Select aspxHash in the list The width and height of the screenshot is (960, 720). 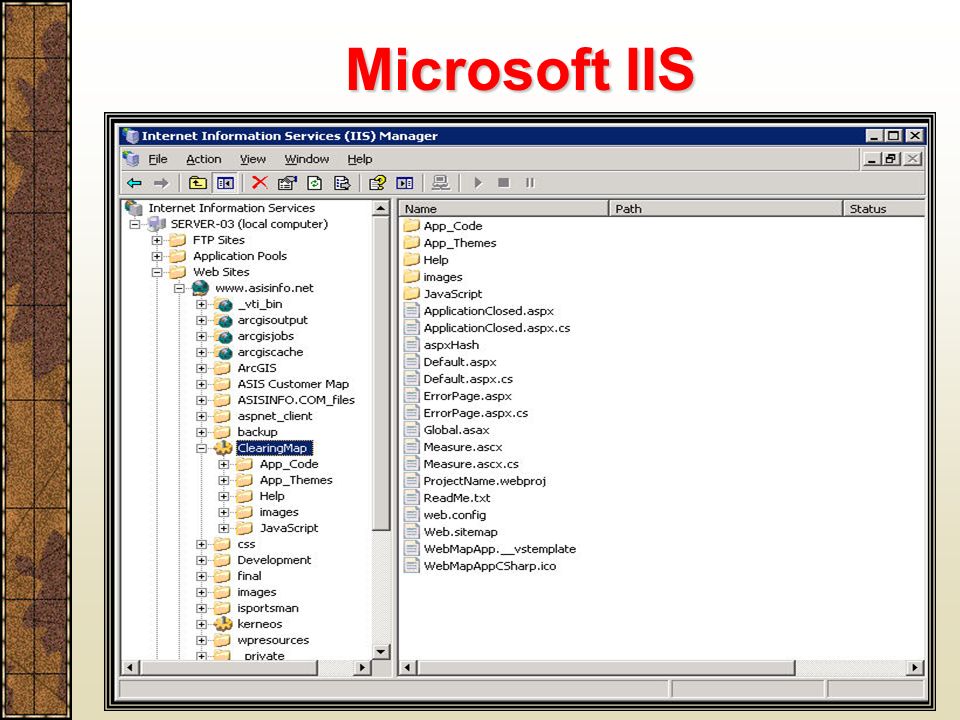451,345
